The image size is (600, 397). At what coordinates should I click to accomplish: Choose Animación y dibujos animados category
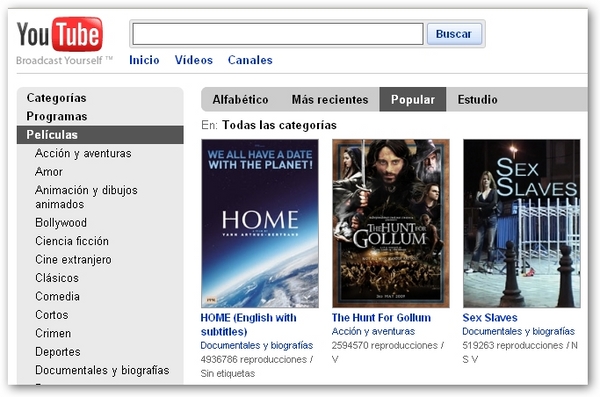tap(86, 197)
